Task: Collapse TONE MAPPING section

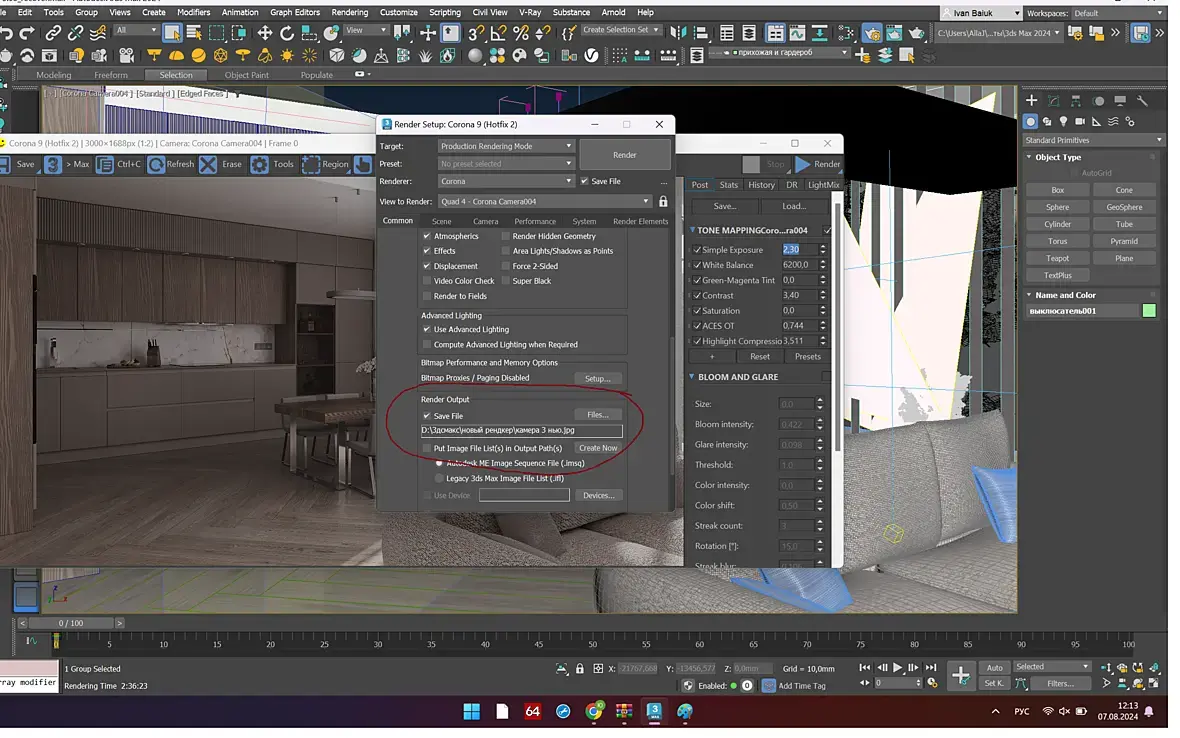Action: 692,230
